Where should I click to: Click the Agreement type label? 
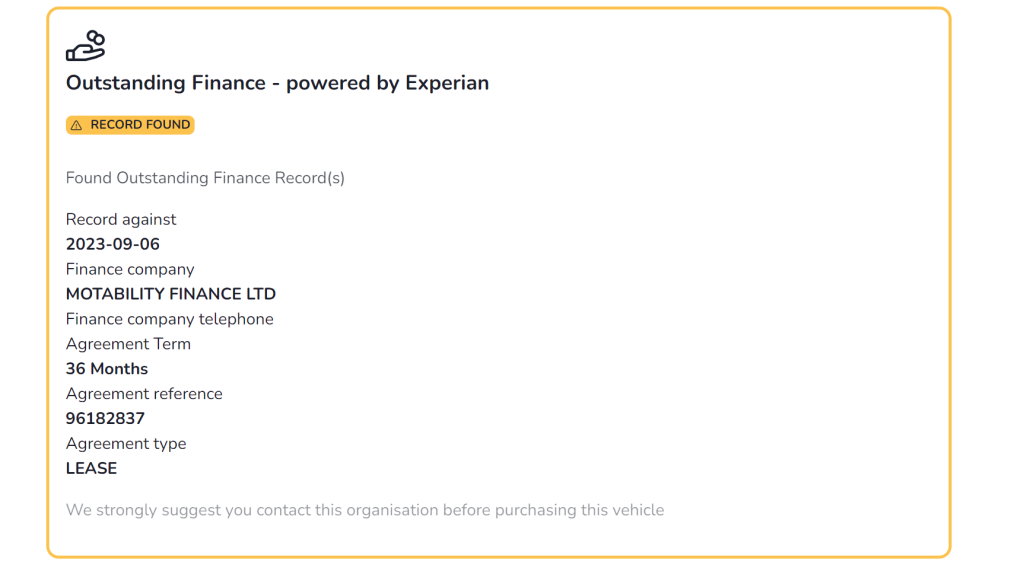[x=125, y=443]
